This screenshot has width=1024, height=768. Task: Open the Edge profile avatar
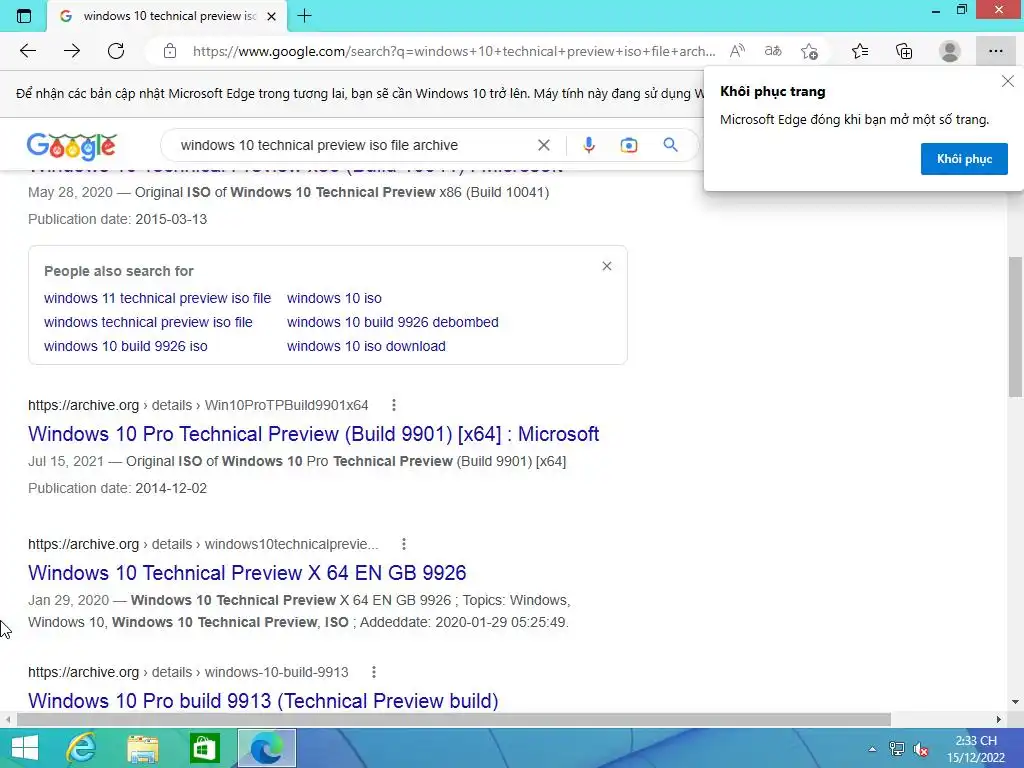pyautogui.click(x=950, y=51)
